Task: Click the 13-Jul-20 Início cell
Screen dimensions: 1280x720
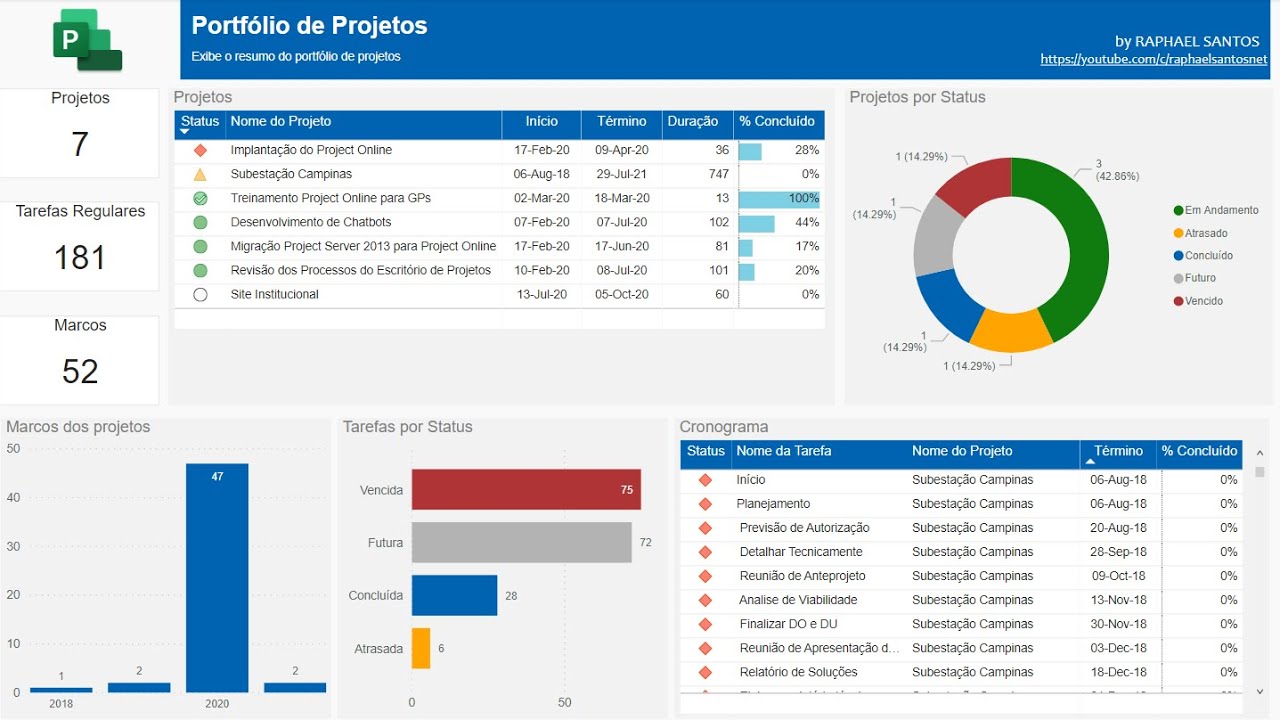Action: (542, 294)
